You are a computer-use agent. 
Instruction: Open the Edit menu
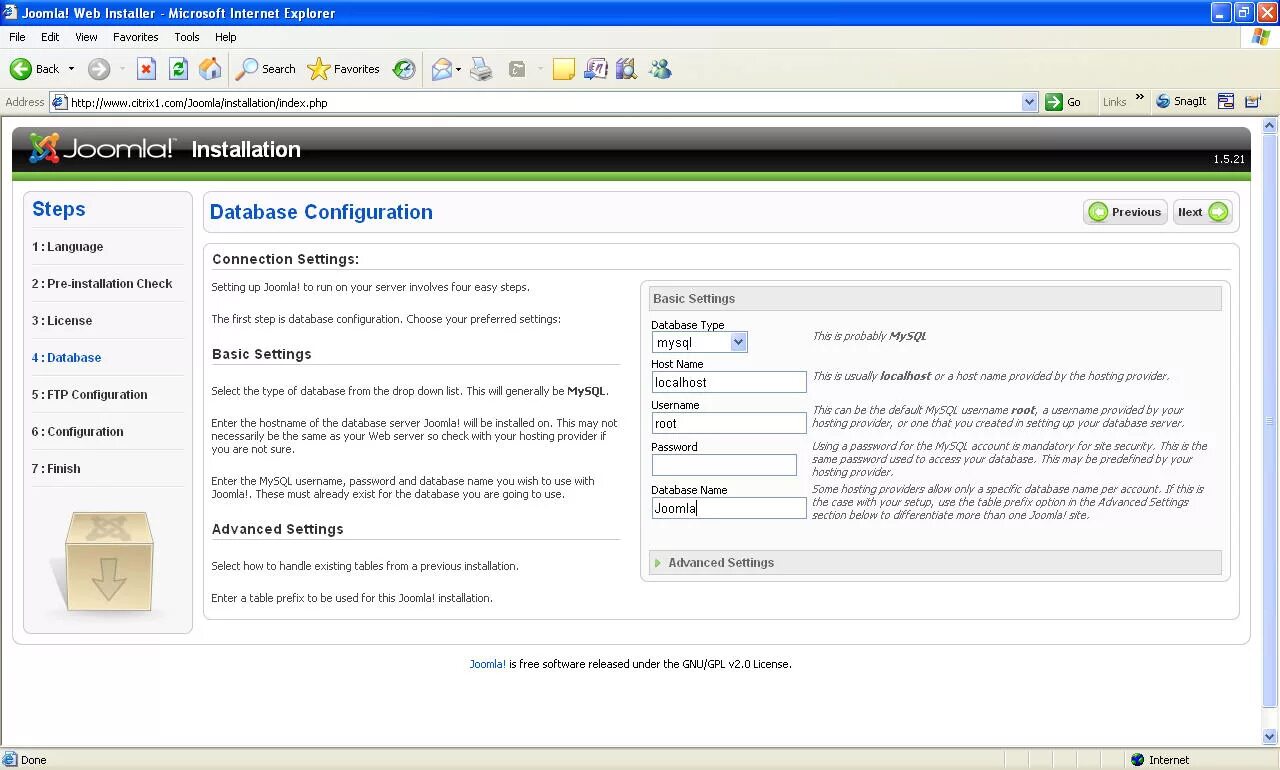coord(50,37)
